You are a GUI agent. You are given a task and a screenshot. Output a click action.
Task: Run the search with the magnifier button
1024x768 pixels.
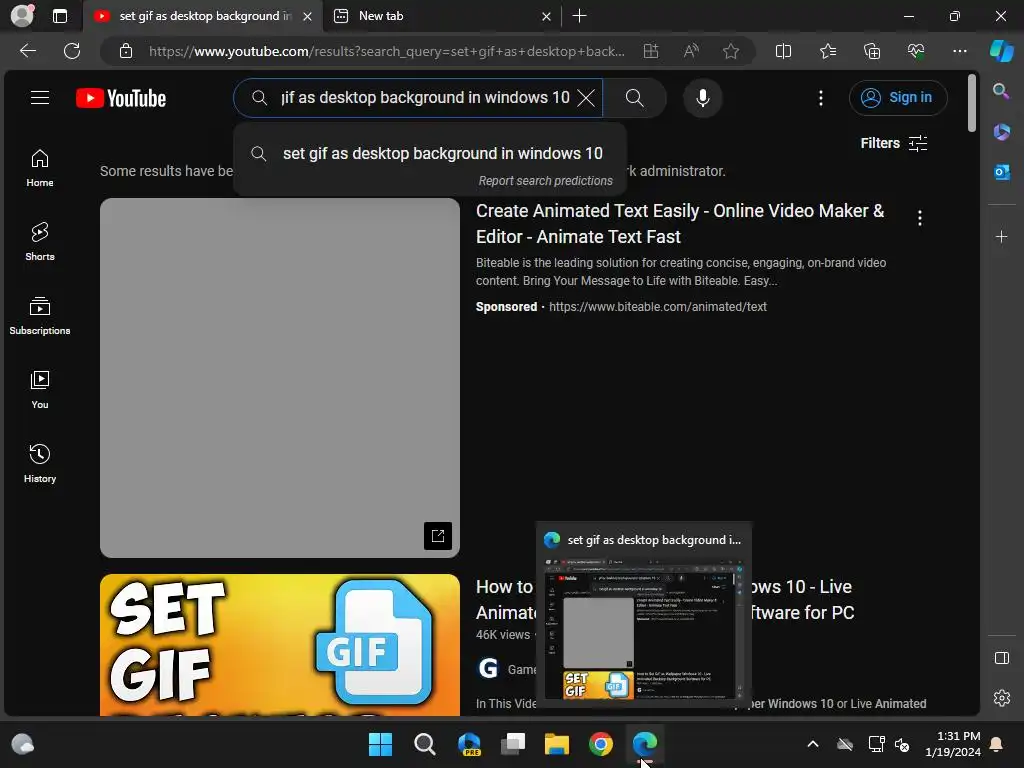(635, 98)
